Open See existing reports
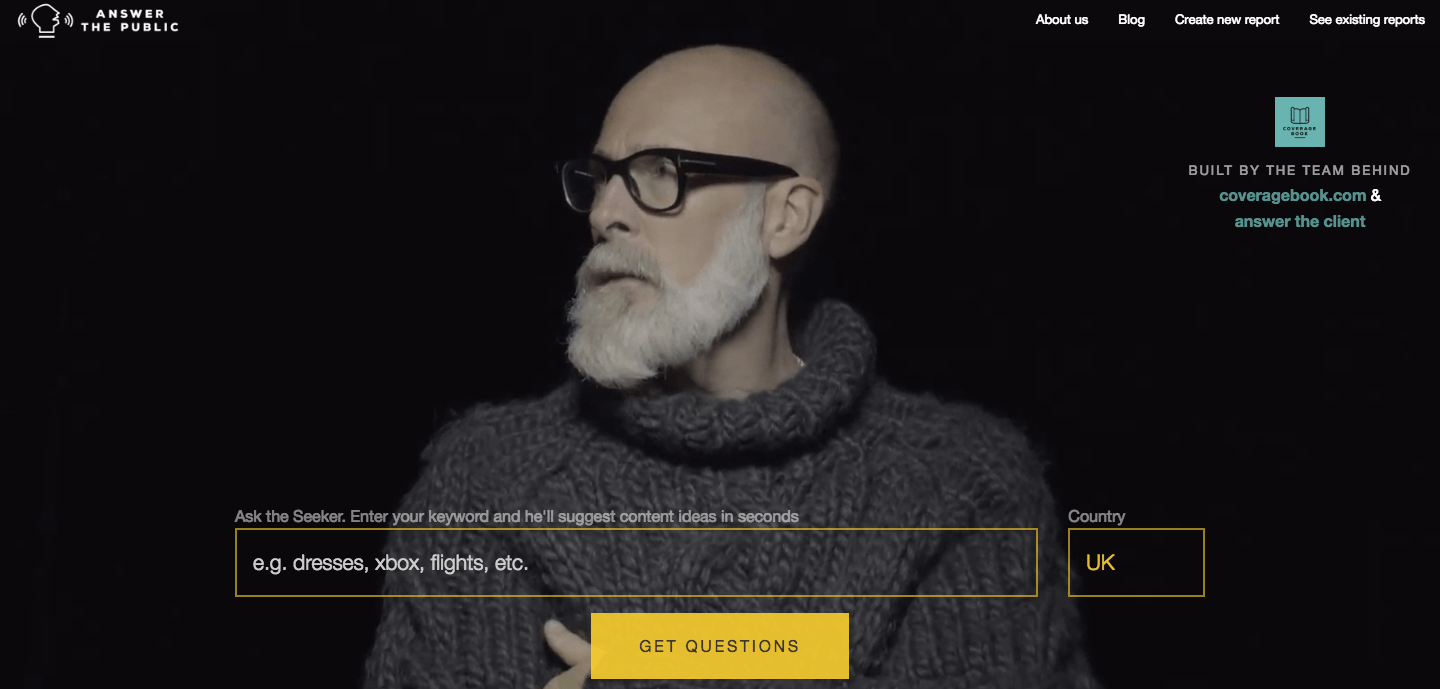 pyautogui.click(x=1367, y=20)
